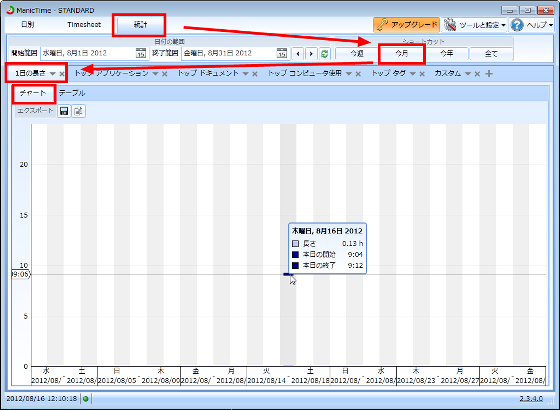Viewport: 560px width, 410px height.
Task: Click the green refresh icon
Action: (324, 54)
